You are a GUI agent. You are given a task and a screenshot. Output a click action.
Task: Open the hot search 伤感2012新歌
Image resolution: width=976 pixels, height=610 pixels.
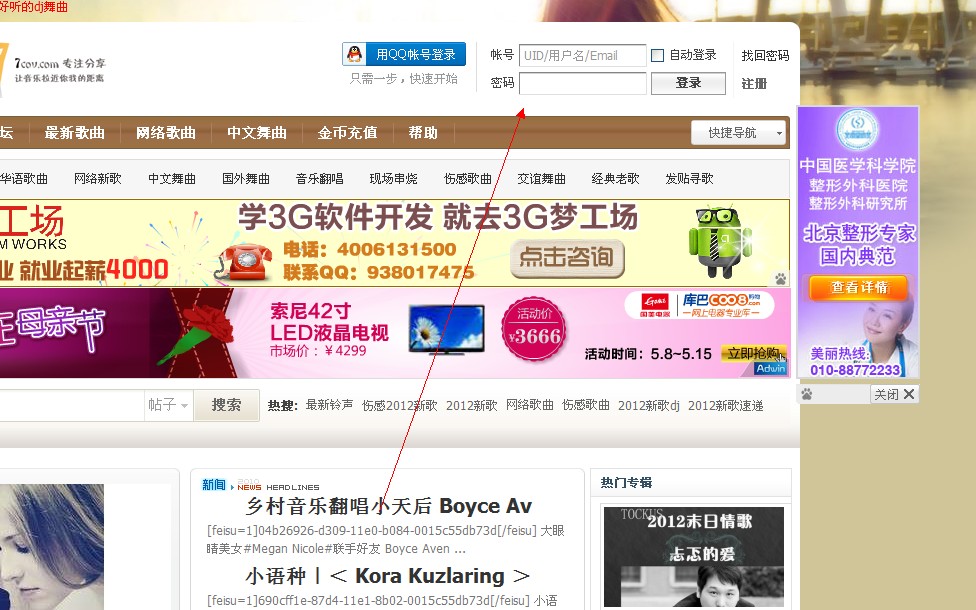pyautogui.click(x=400, y=406)
